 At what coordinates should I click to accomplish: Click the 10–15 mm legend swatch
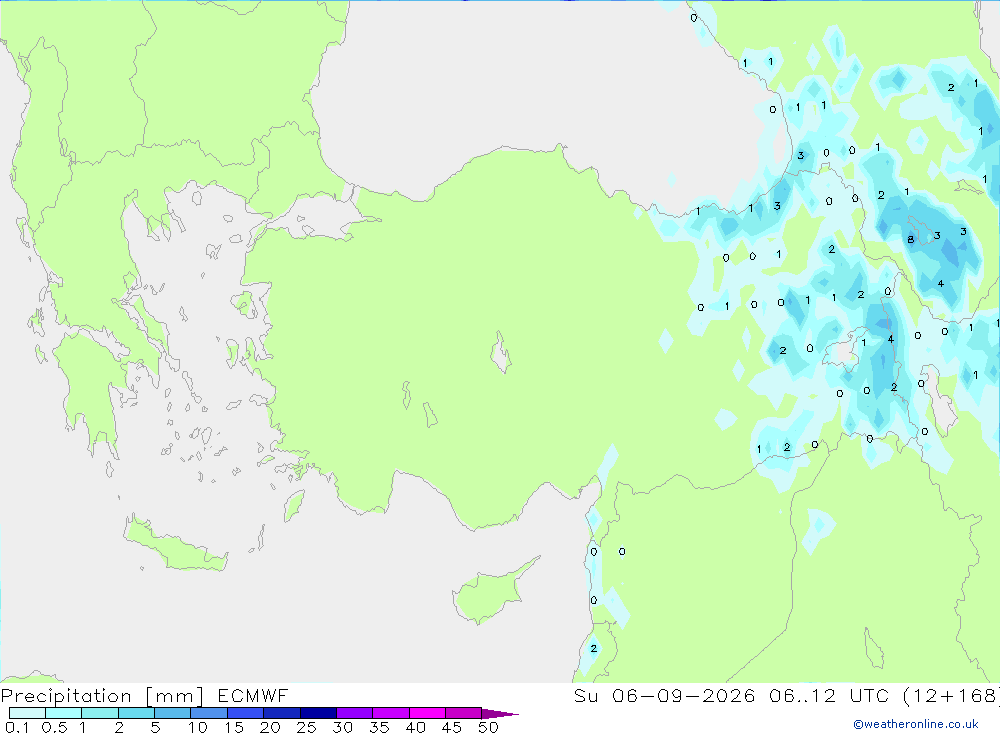click(209, 713)
